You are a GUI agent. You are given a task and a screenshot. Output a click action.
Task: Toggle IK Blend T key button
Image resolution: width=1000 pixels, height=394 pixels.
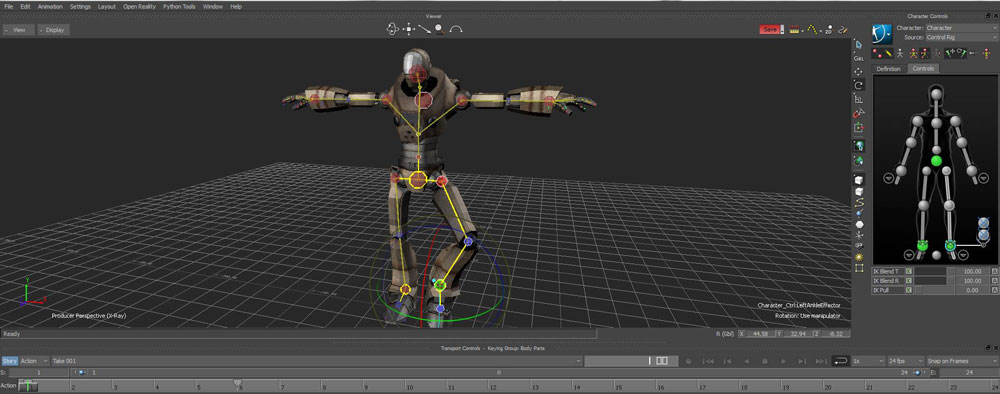click(x=908, y=272)
